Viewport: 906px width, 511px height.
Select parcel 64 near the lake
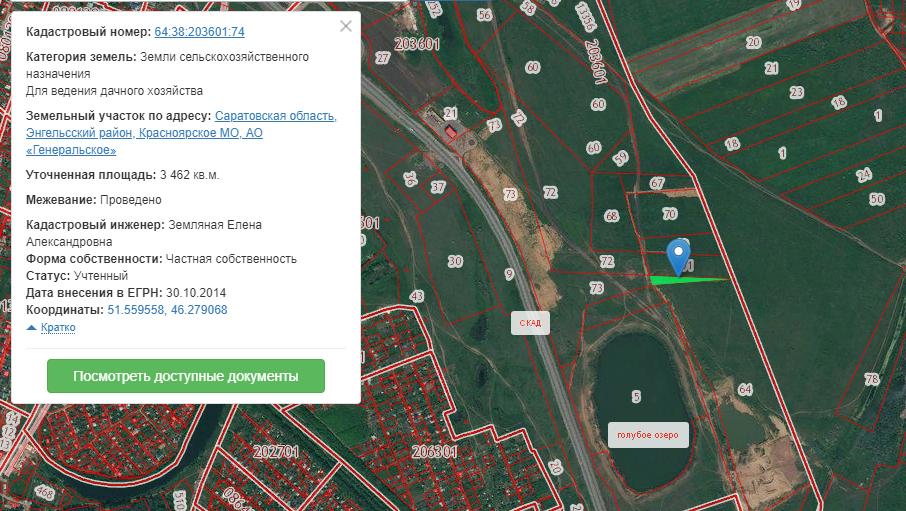pos(744,389)
